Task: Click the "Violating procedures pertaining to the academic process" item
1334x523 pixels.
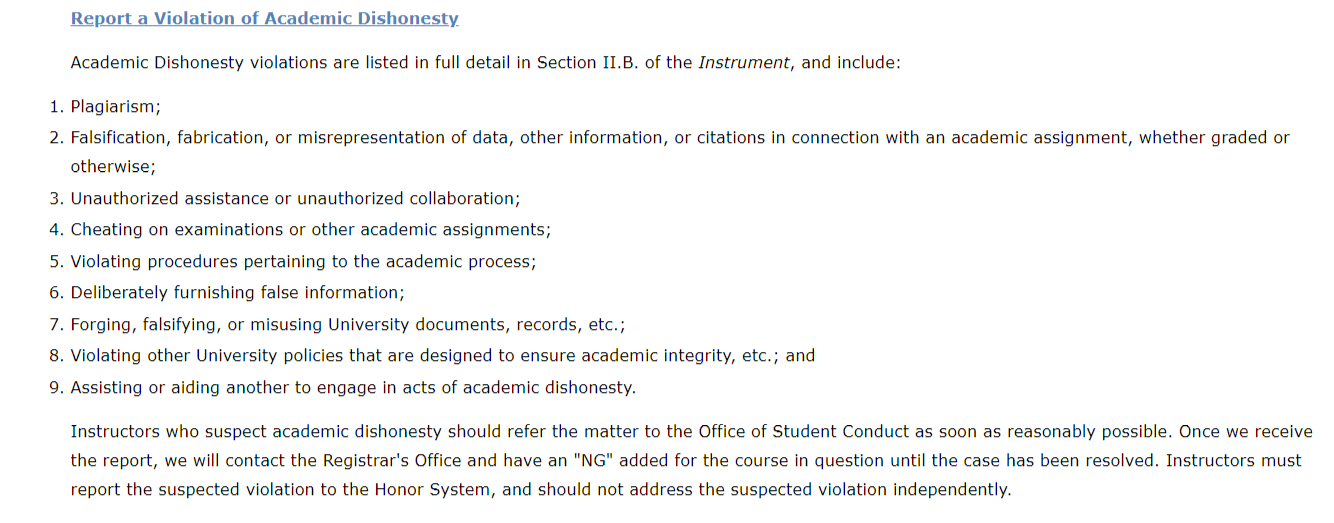Action: tap(303, 261)
